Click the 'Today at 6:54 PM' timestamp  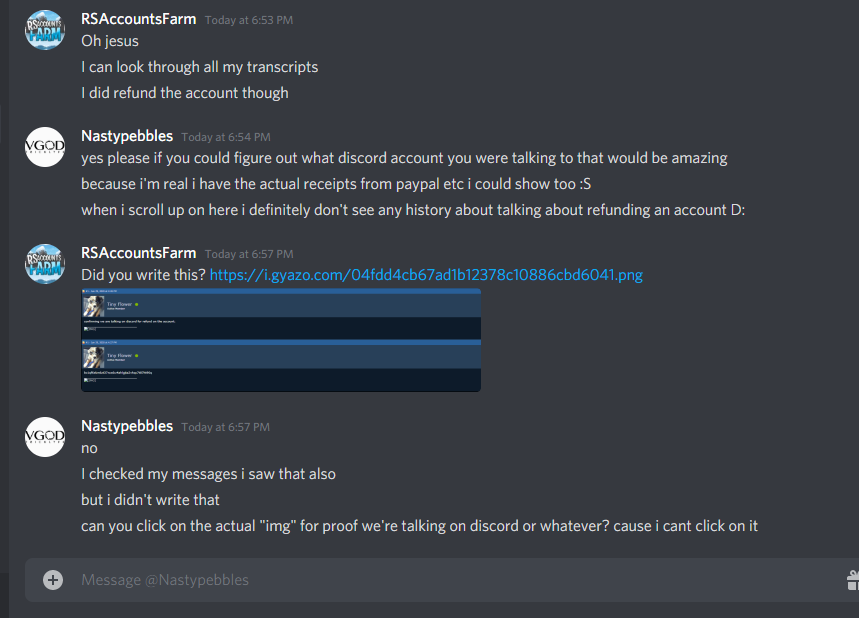226,137
